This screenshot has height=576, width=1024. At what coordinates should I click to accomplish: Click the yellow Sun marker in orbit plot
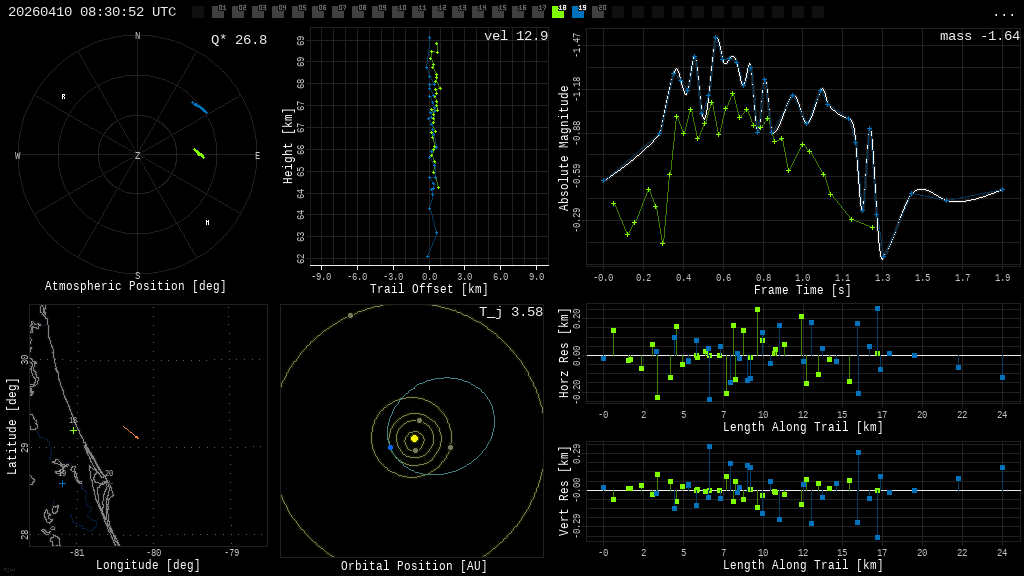414,438
